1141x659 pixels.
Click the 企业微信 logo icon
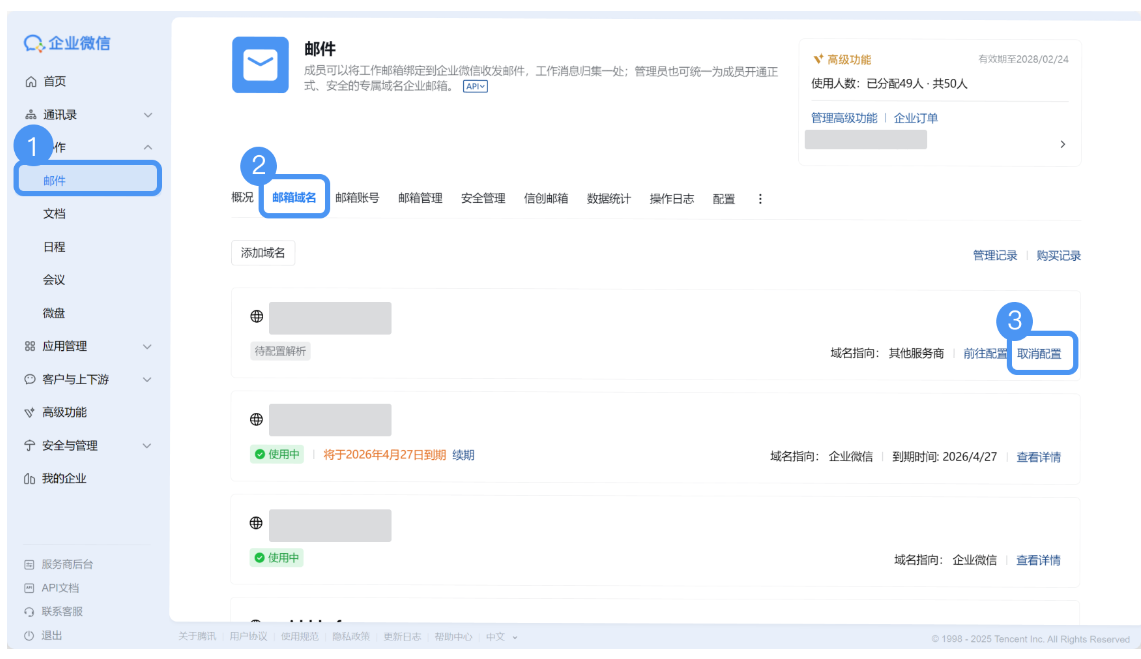[x=33, y=42]
